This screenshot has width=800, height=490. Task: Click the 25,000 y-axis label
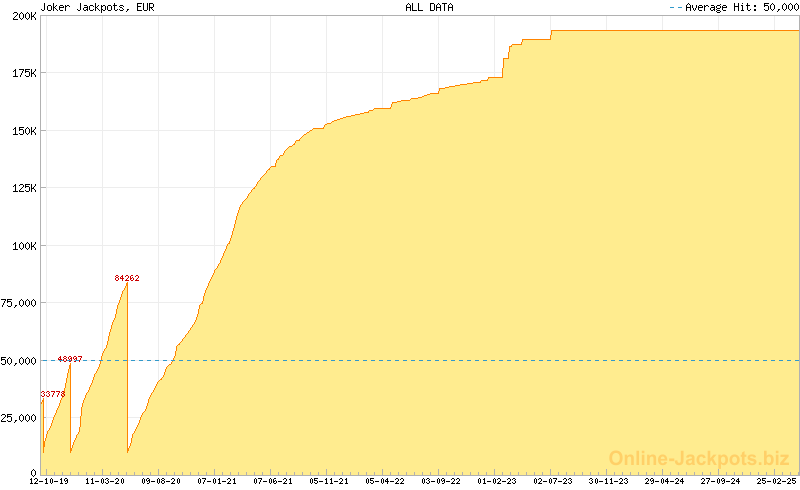(x=19, y=418)
